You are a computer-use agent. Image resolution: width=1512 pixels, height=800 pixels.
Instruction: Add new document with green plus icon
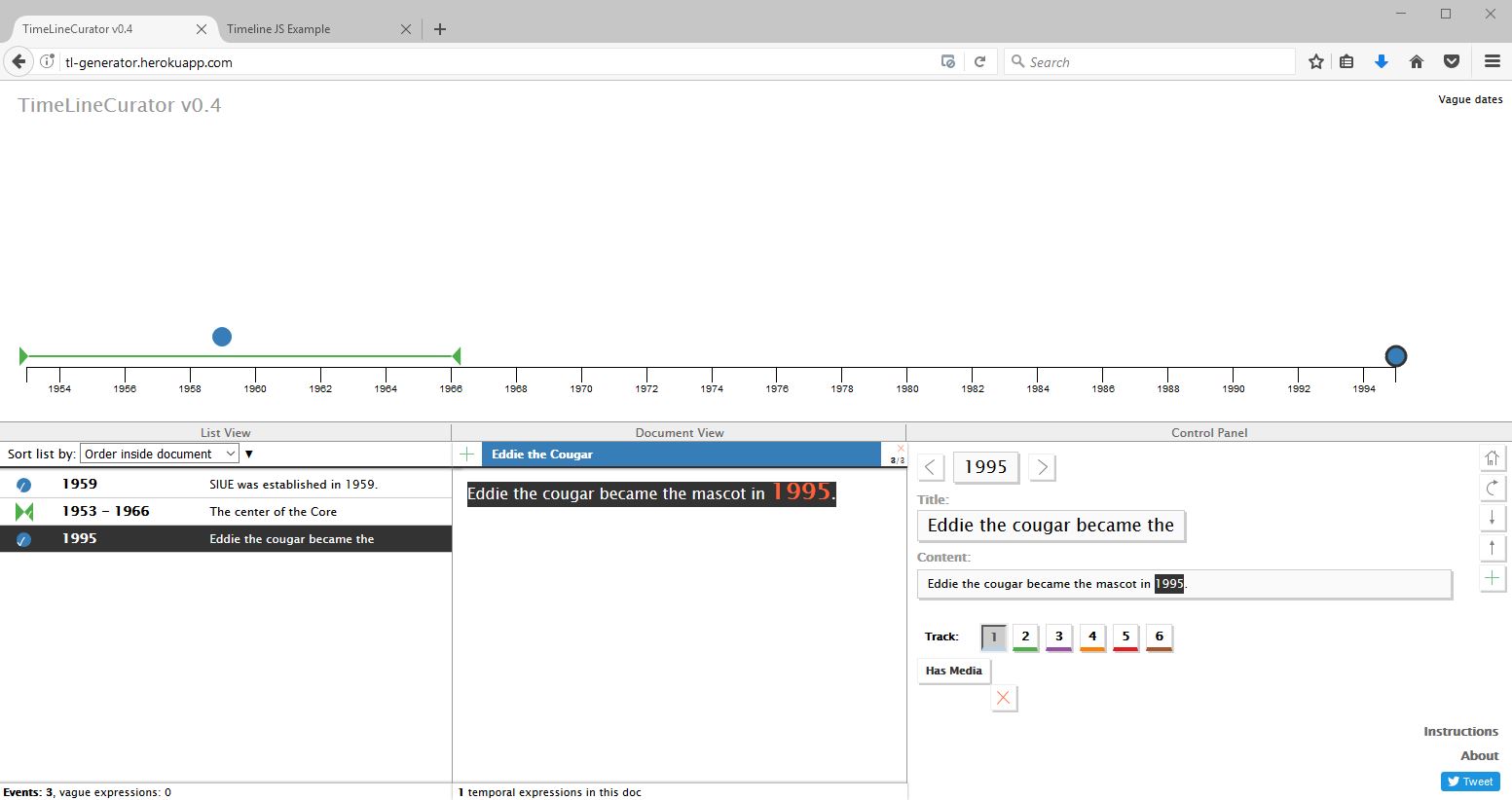(467, 455)
